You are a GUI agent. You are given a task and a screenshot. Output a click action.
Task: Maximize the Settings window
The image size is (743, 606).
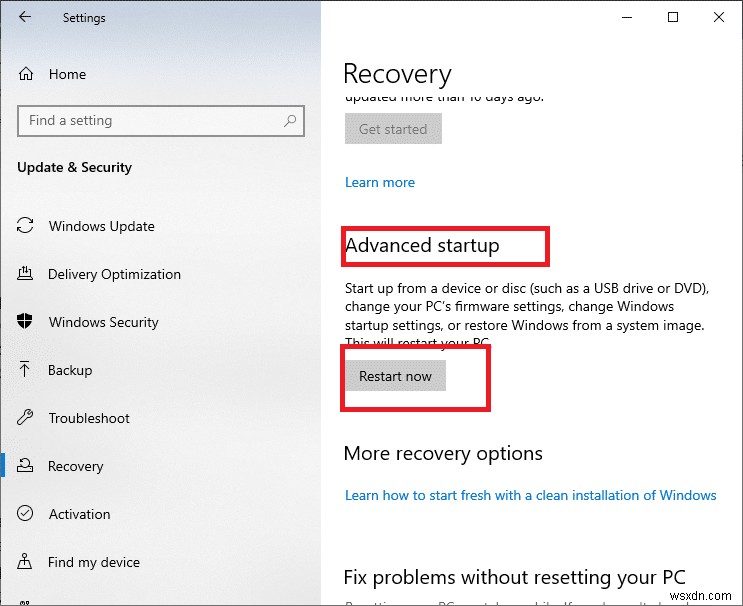[673, 17]
